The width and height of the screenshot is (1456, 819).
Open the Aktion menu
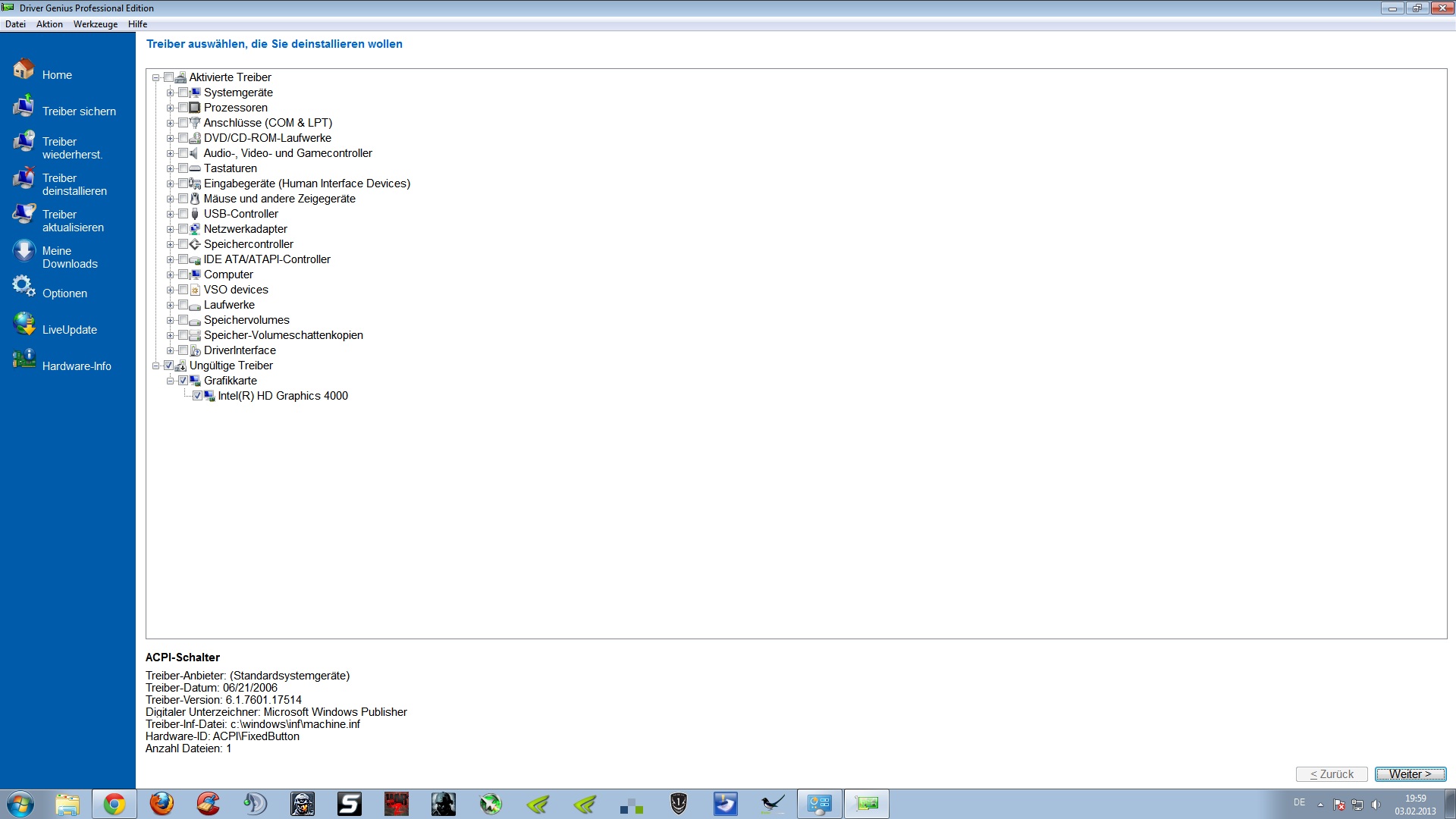click(x=49, y=24)
